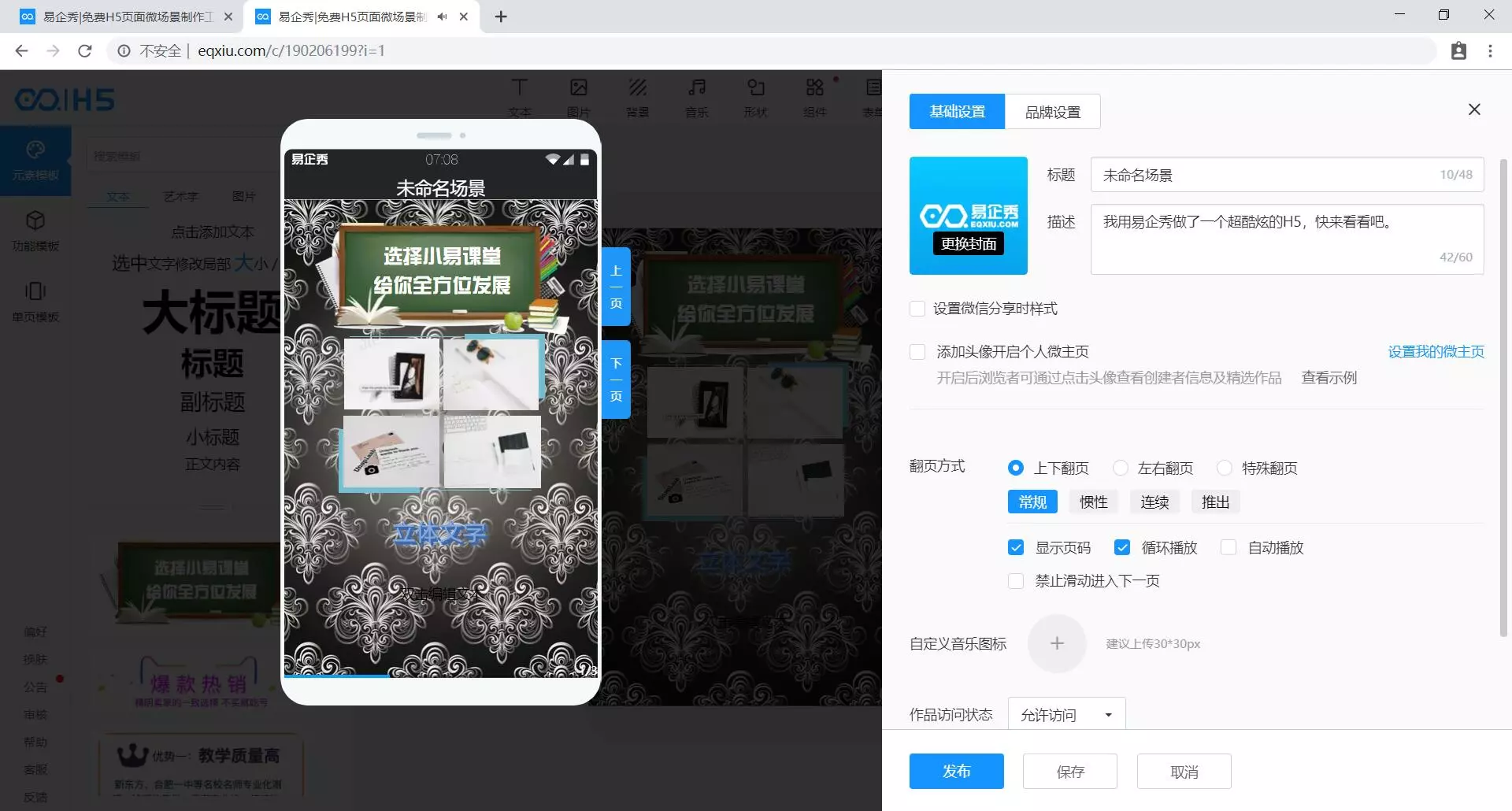Select the 左右翻页 radio button
1512x811 pixels.
[x=1120, y=468]
